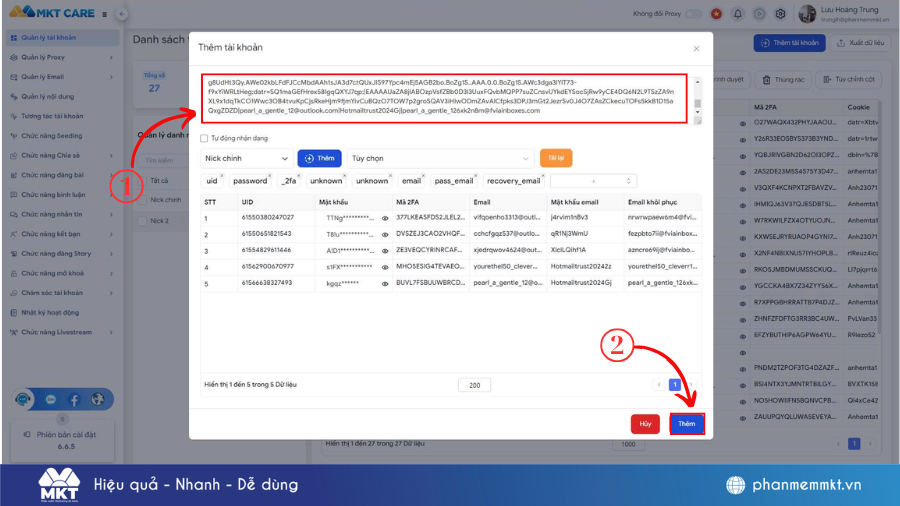Viewport: 900px width, 506px height.
Task: Remove the _2fa column tag
Action: tap(298, 176)
